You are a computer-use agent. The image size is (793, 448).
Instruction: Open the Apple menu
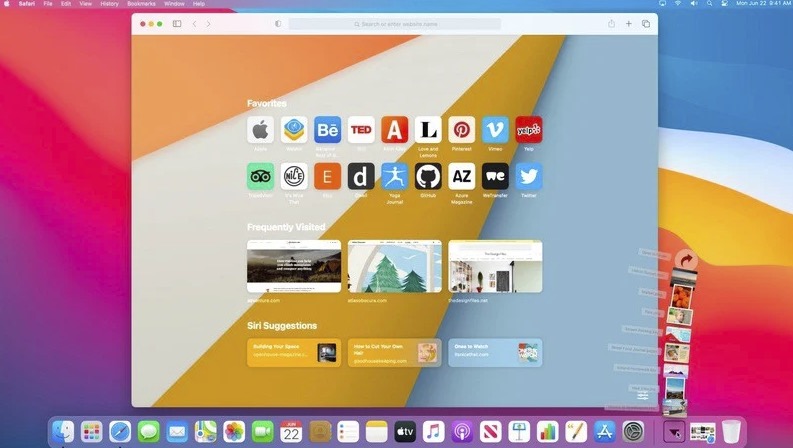(x=7, y=4)
